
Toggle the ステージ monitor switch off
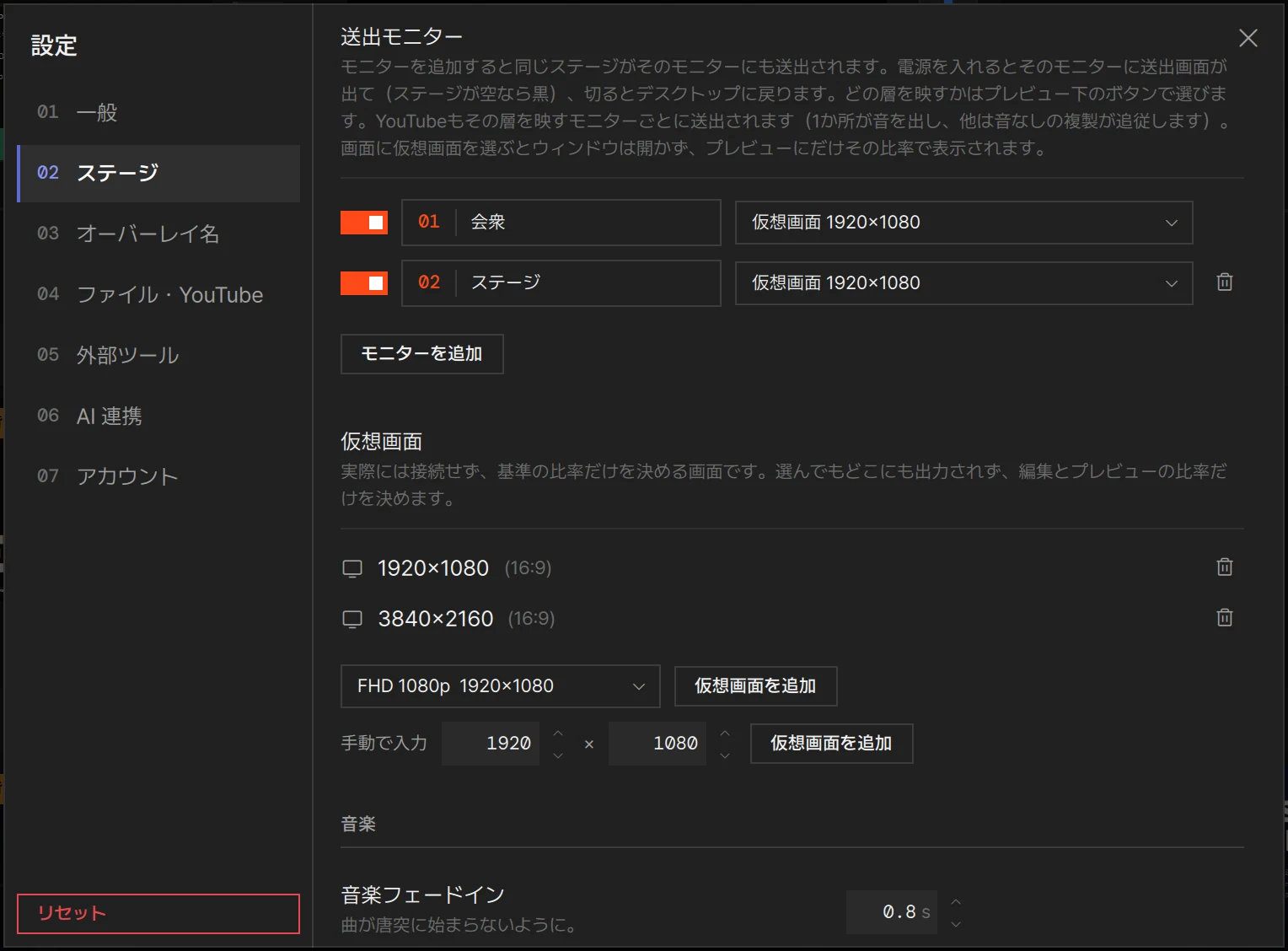(x=364, y=283)
